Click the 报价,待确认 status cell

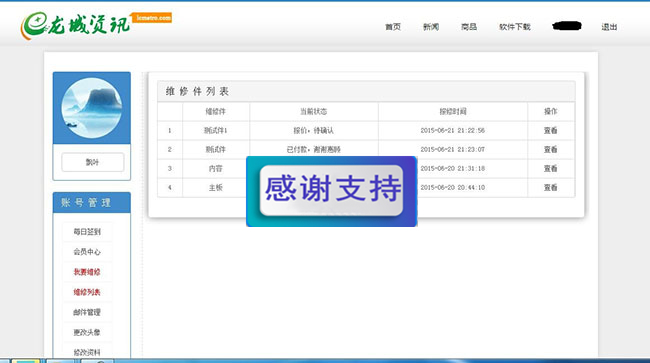(313, 131)
